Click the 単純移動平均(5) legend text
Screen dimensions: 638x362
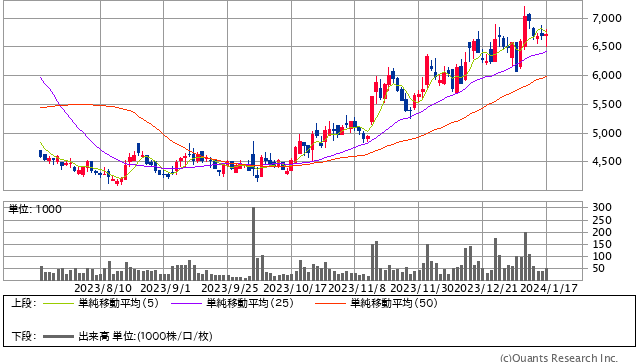(x=118, y=303)
